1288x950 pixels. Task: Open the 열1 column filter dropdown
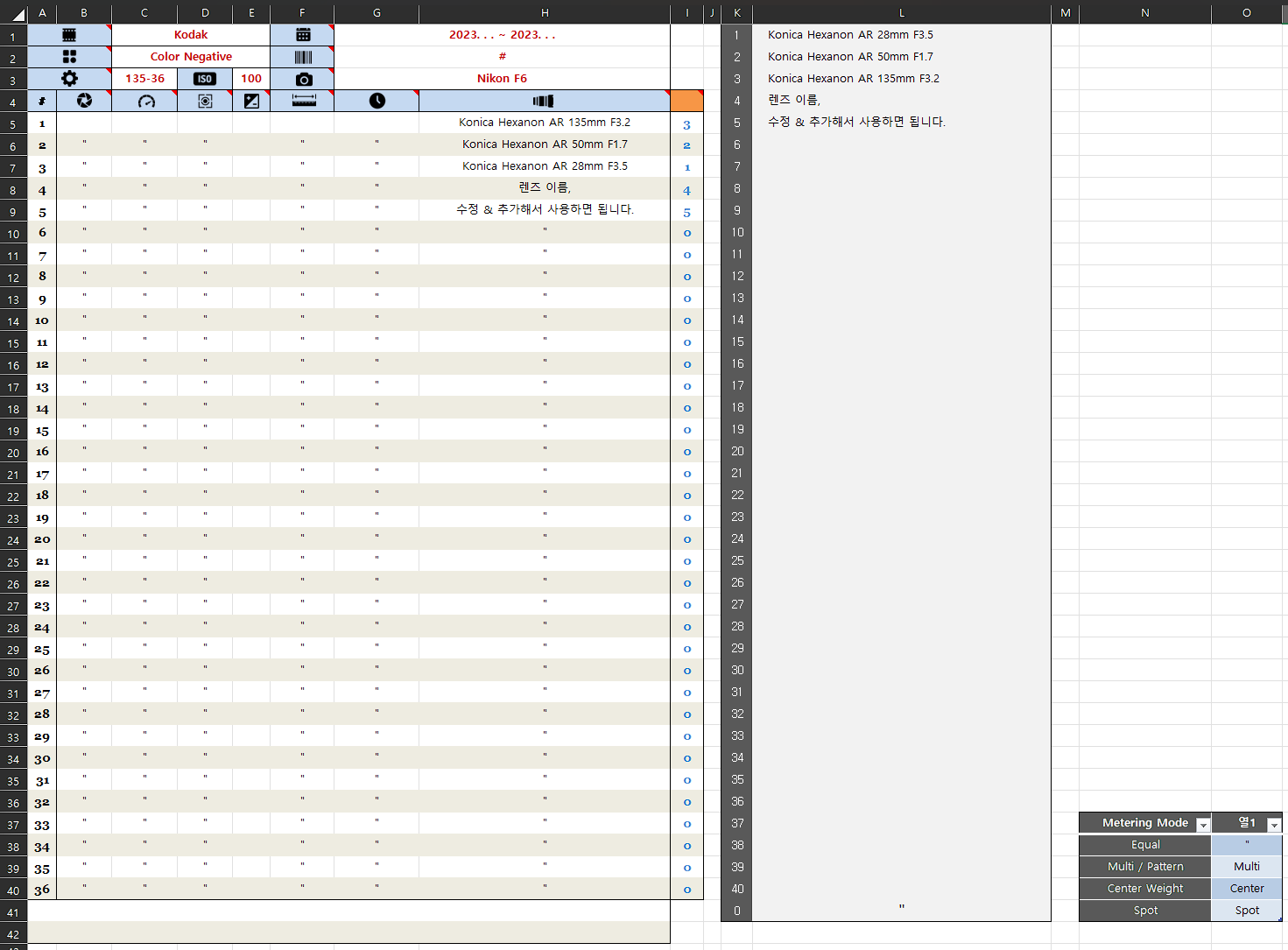(x=1274, y=825)
